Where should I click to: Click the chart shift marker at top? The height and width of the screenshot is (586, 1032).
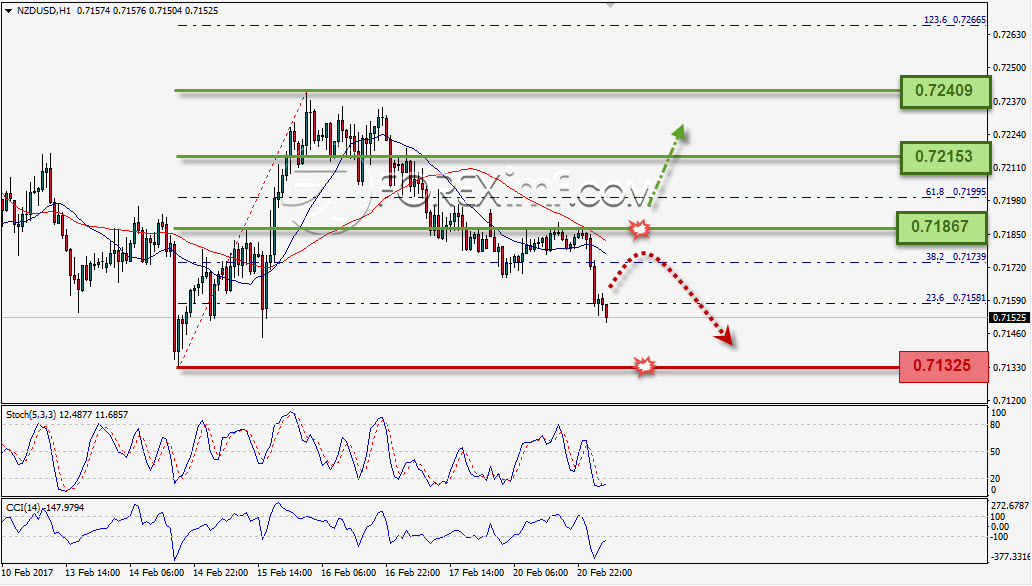610,4
